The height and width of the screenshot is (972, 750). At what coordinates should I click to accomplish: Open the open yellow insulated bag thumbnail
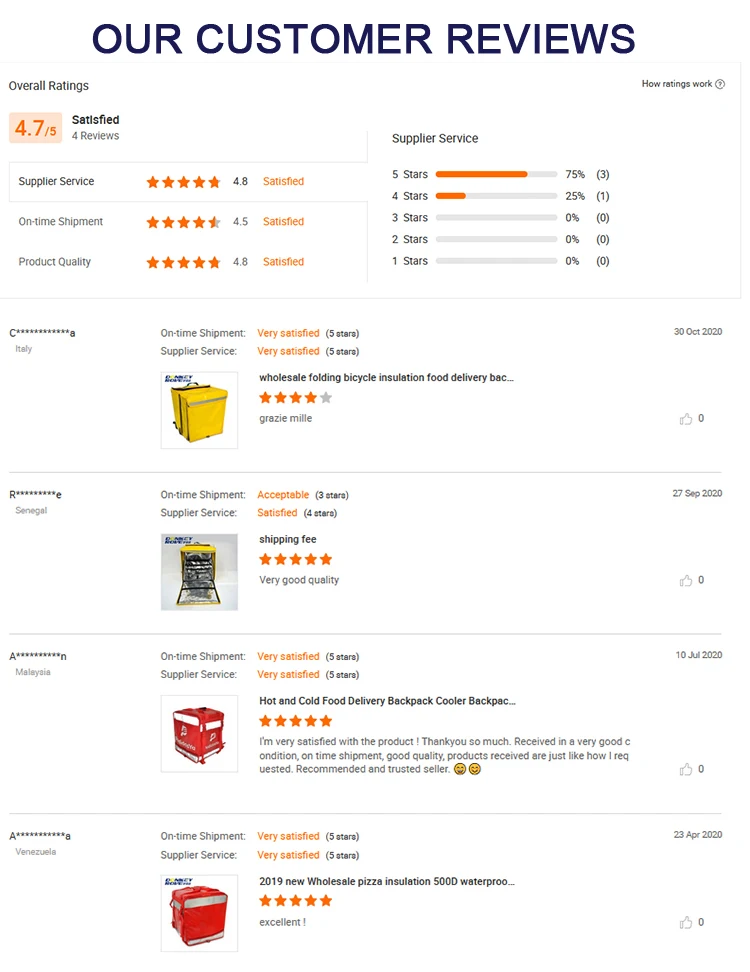[199, 572]
